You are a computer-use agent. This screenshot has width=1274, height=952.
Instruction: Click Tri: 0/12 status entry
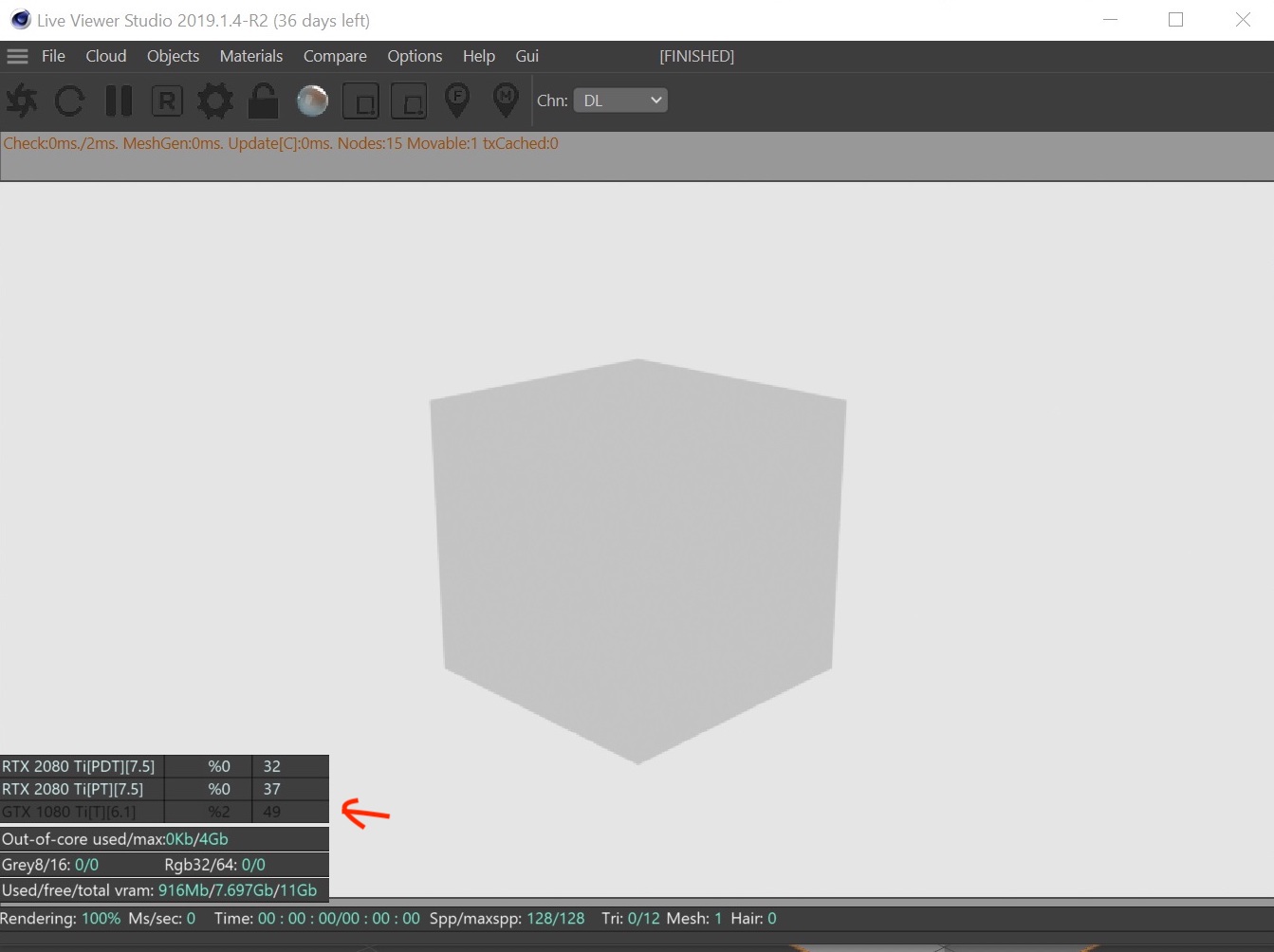[x=630, y=919]
